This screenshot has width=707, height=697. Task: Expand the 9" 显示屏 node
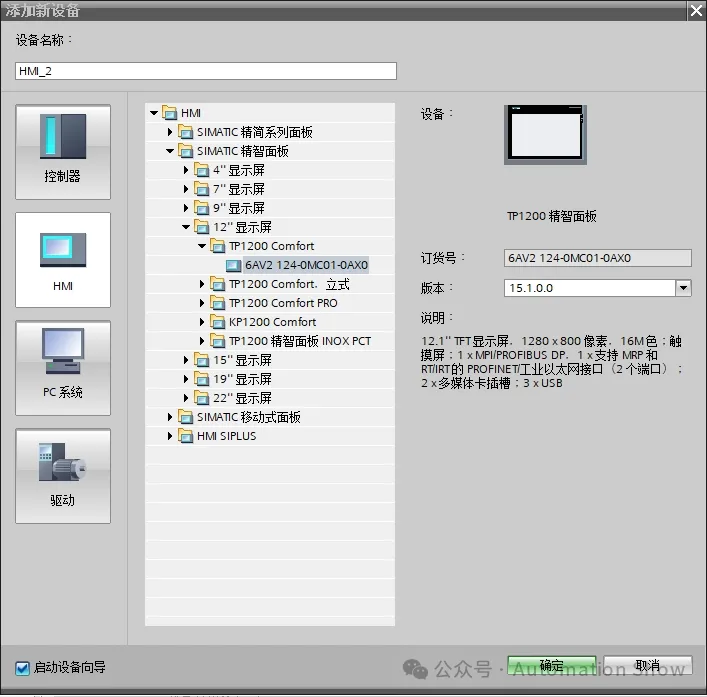[186, 208]
